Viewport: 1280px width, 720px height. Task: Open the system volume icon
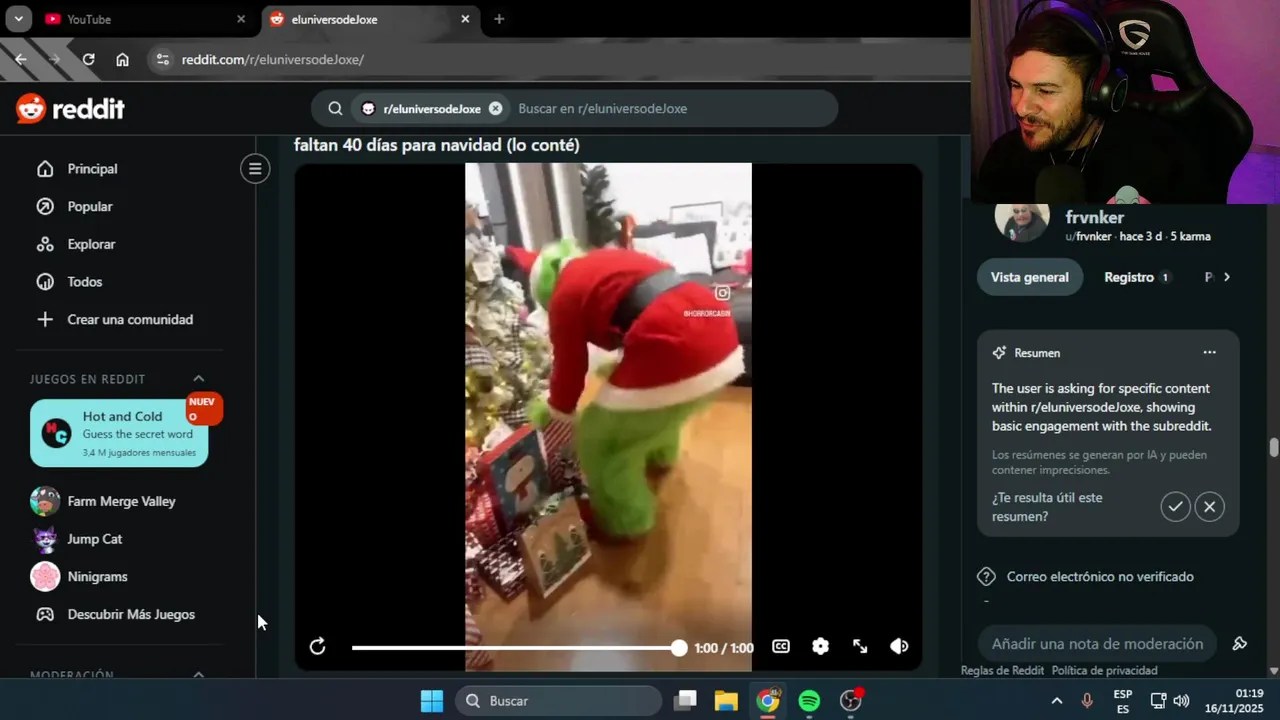pos(1181,701)
